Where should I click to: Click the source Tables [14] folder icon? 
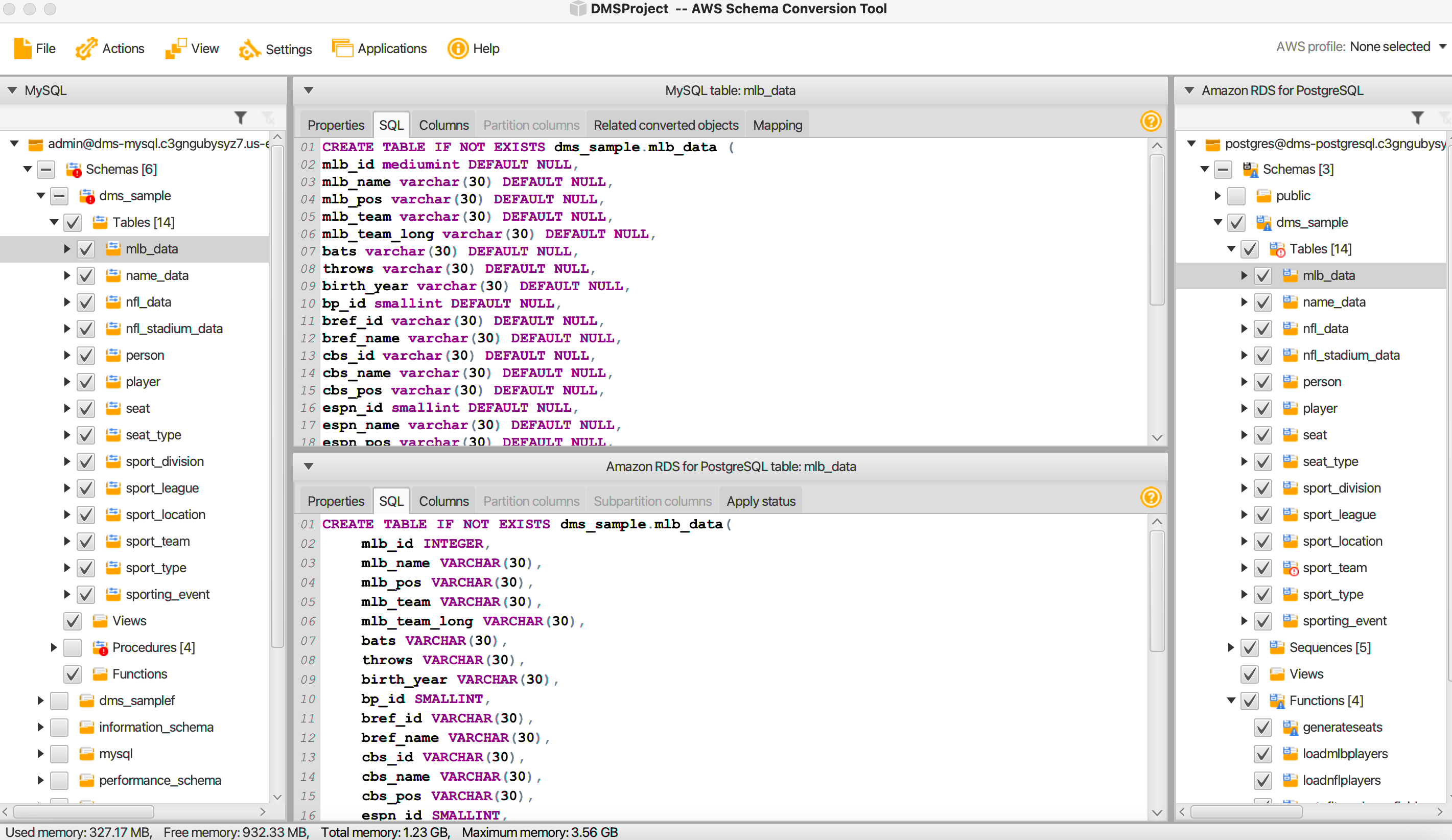100,222
